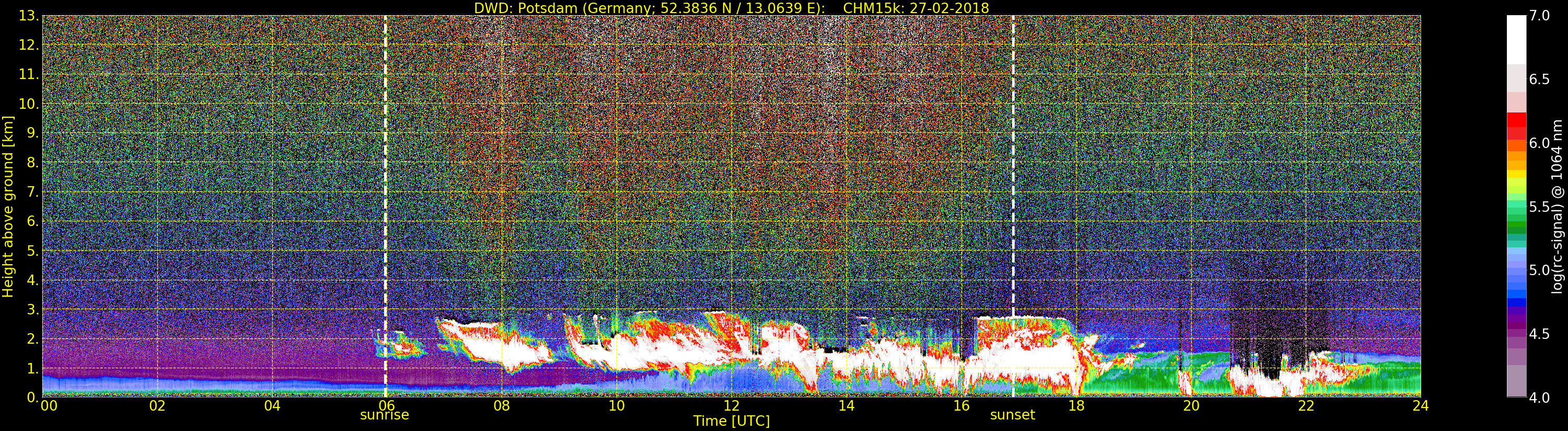Screen dimensions: 1568x431
Task: Click the height axis tick "7."
Action: (33, 192)
